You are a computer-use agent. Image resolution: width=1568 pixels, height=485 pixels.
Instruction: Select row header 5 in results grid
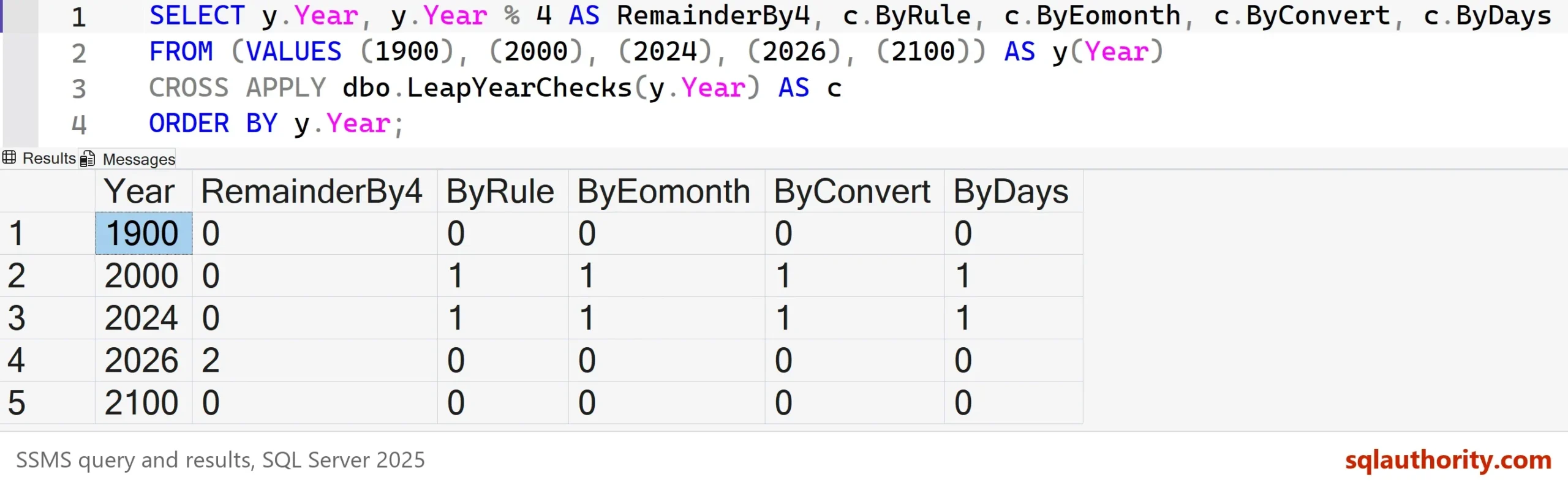pos(47,402)
